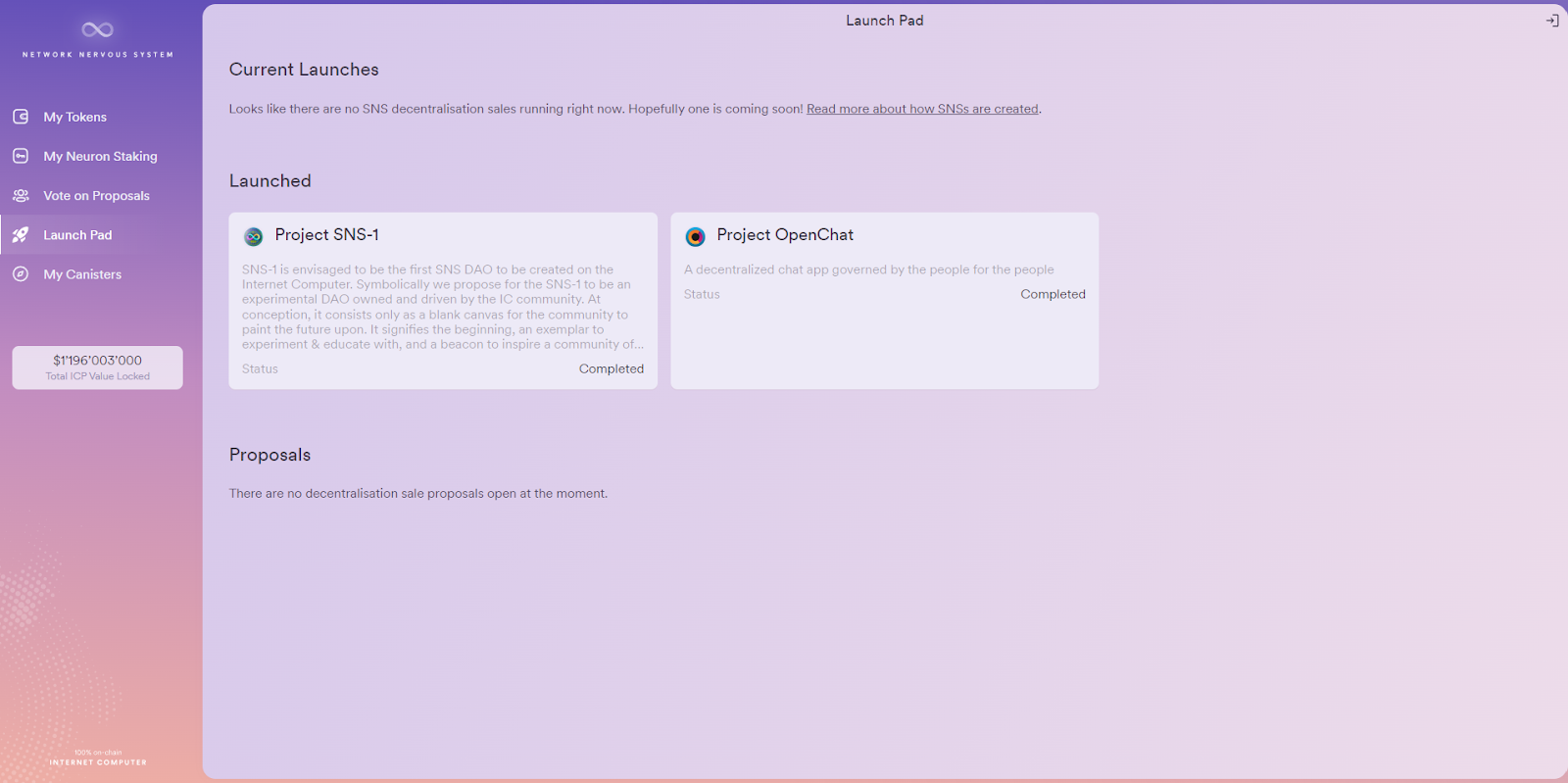Click 'There are no decentralisation sale proposals' text

pyautogui.click(x=418, y=494)
